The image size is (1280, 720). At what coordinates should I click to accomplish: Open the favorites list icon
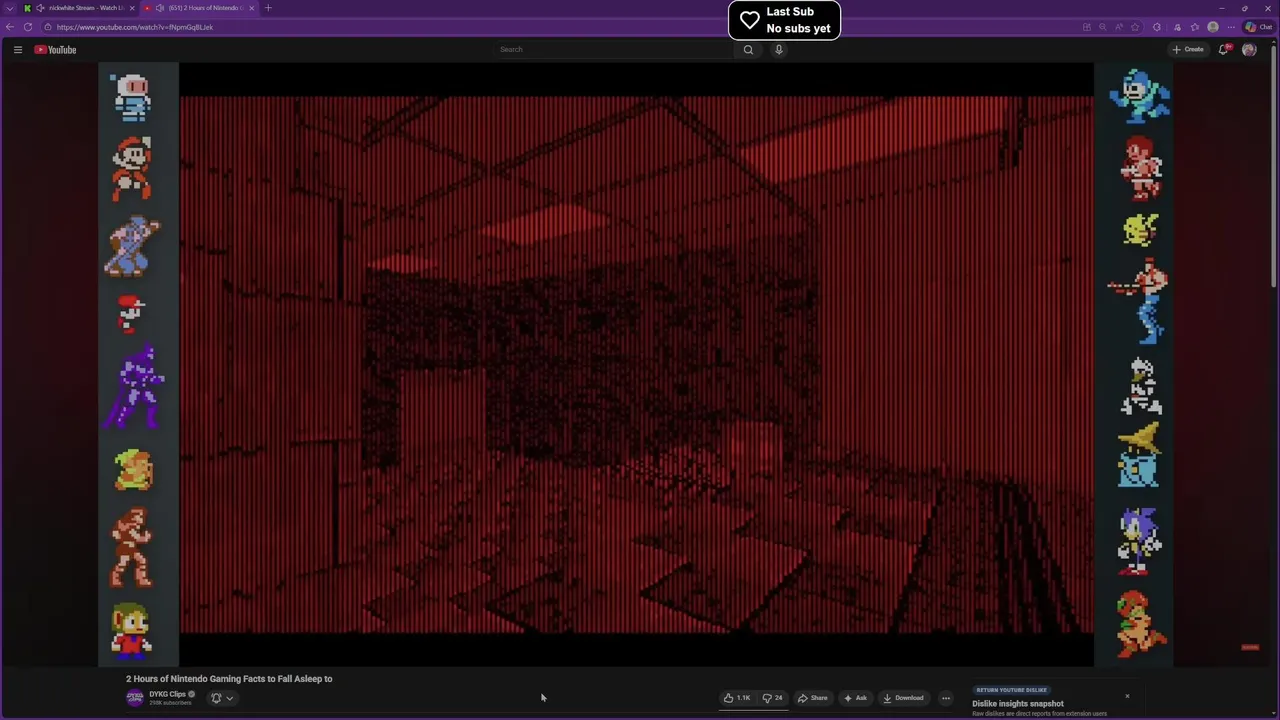click(1194, 27)
